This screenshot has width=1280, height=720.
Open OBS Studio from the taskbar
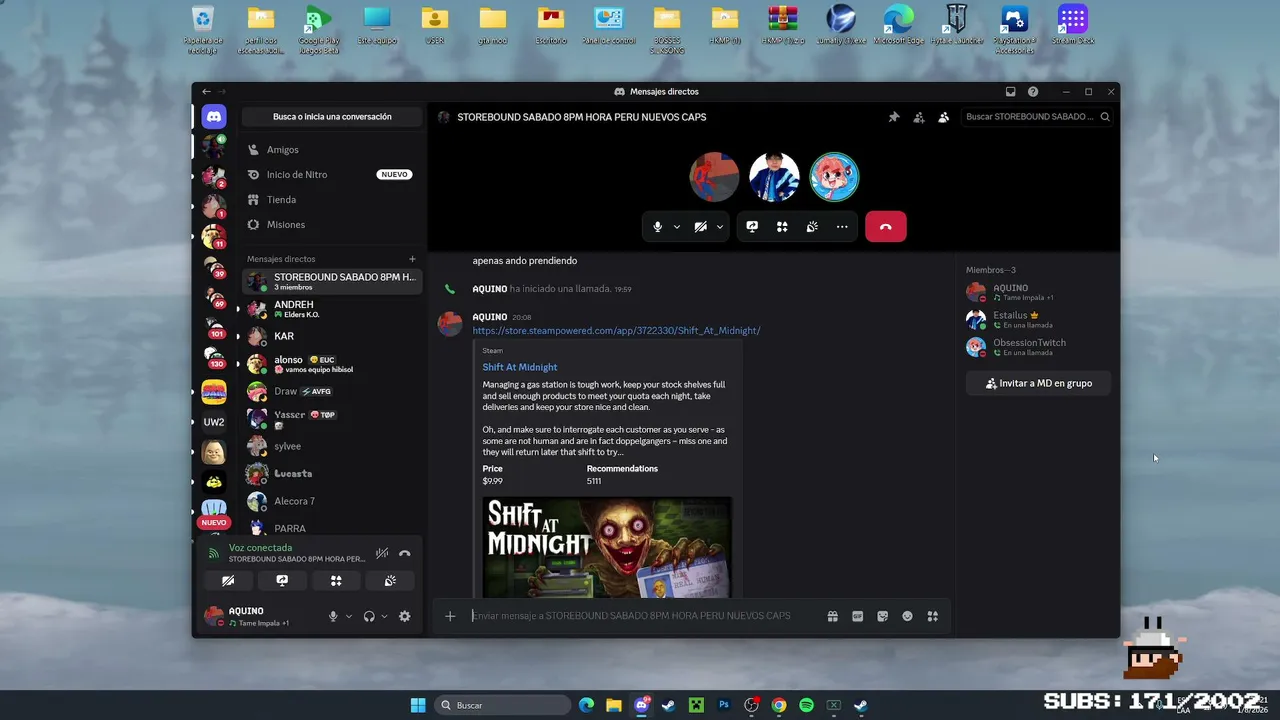[751, 705]
